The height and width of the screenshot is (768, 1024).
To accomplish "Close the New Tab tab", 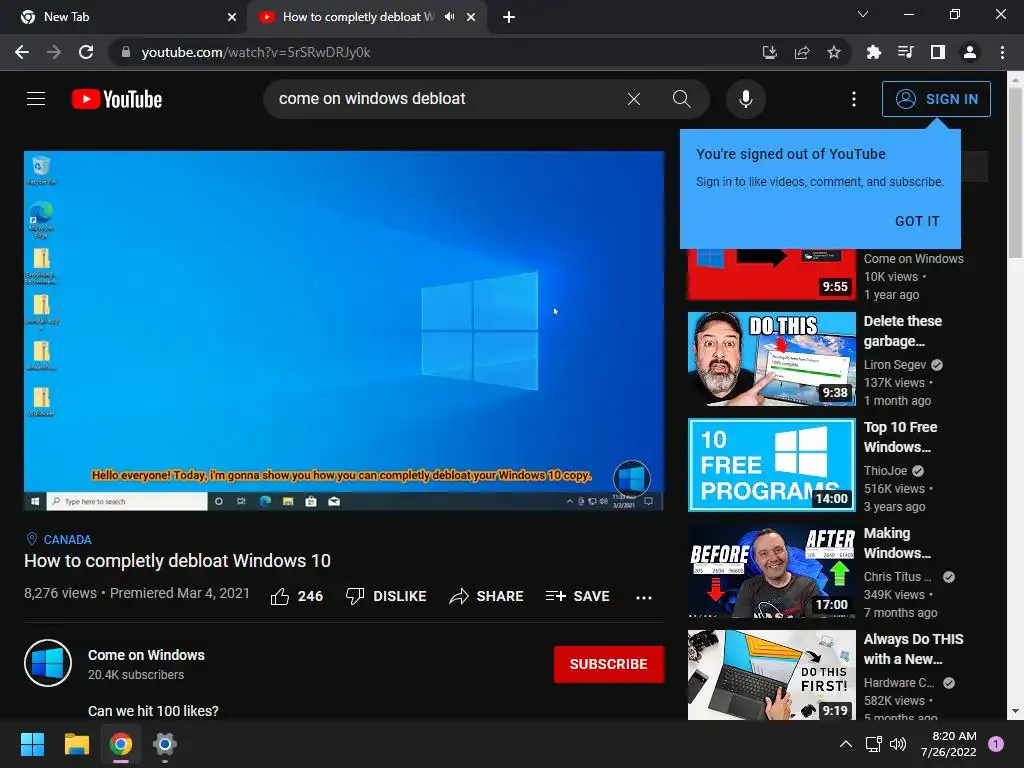I will coord(232,17).
